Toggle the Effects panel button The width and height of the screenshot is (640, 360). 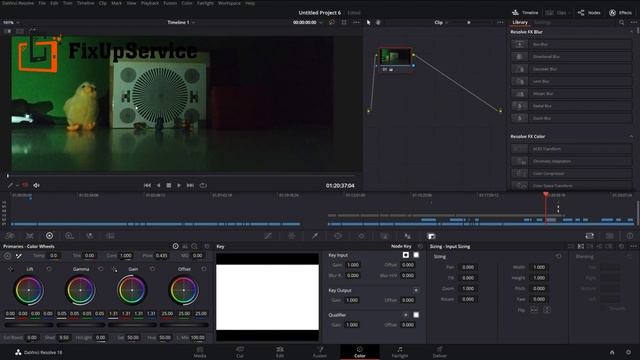[620, 13]
